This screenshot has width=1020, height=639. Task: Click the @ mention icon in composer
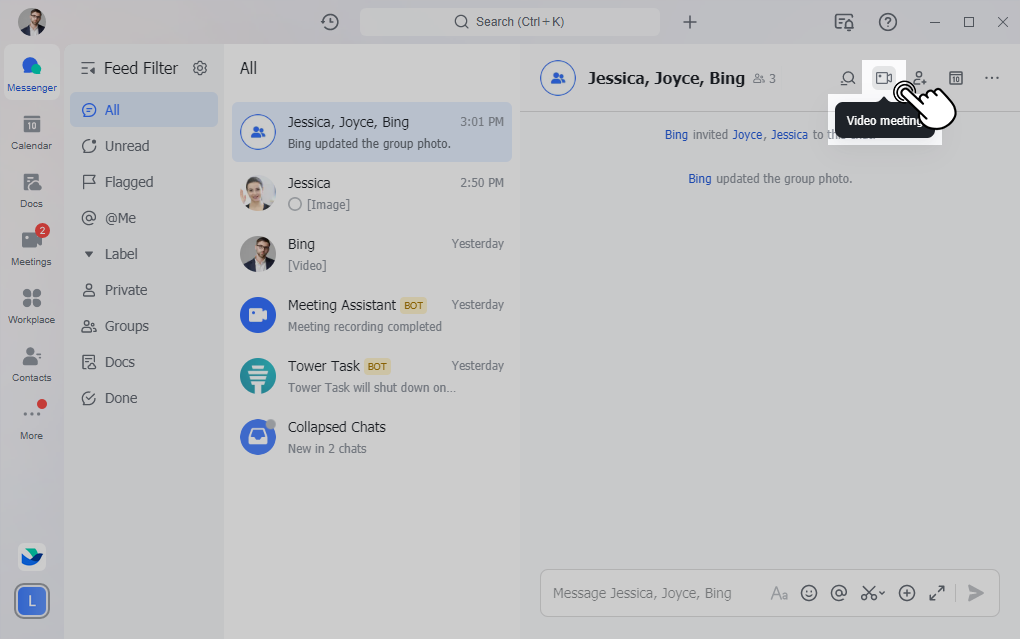[839, 593]
